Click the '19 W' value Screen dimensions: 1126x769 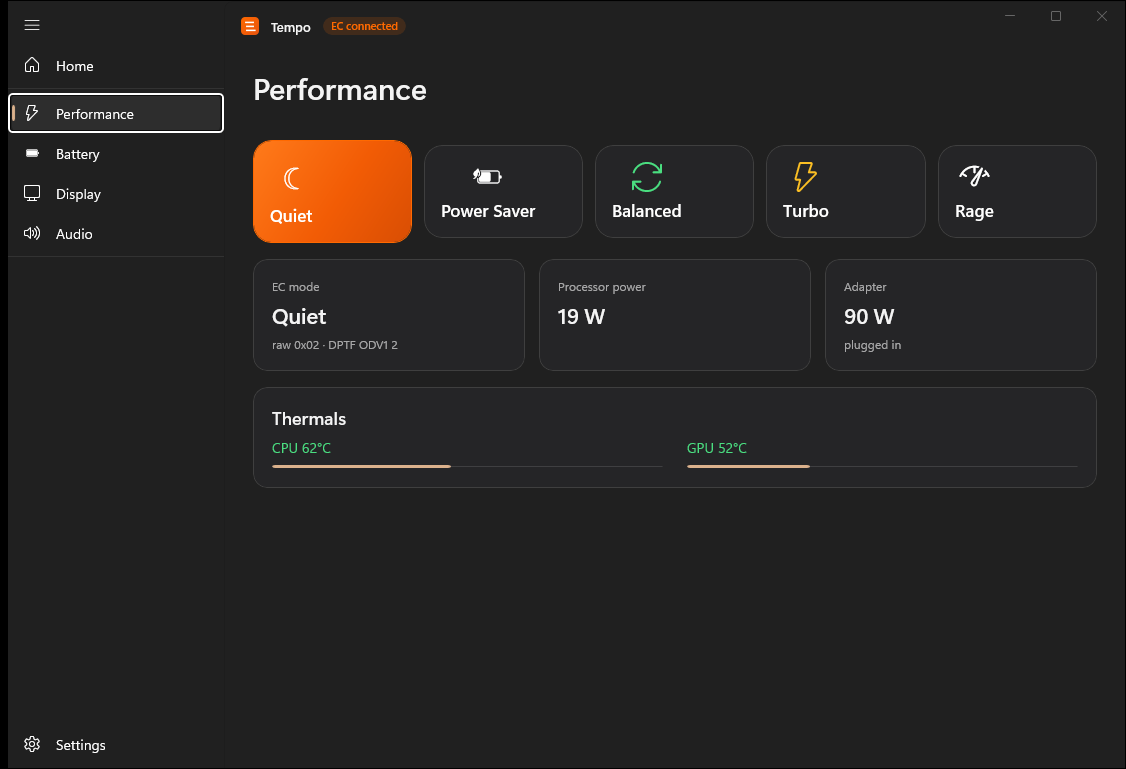click(x=581, y=317)
